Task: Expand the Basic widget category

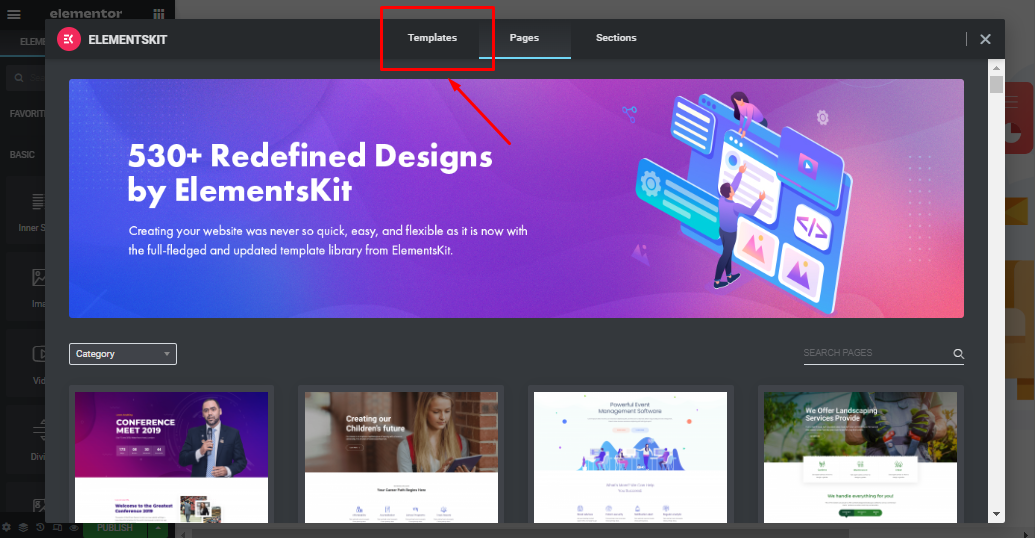Action: (x=22, y=154)
